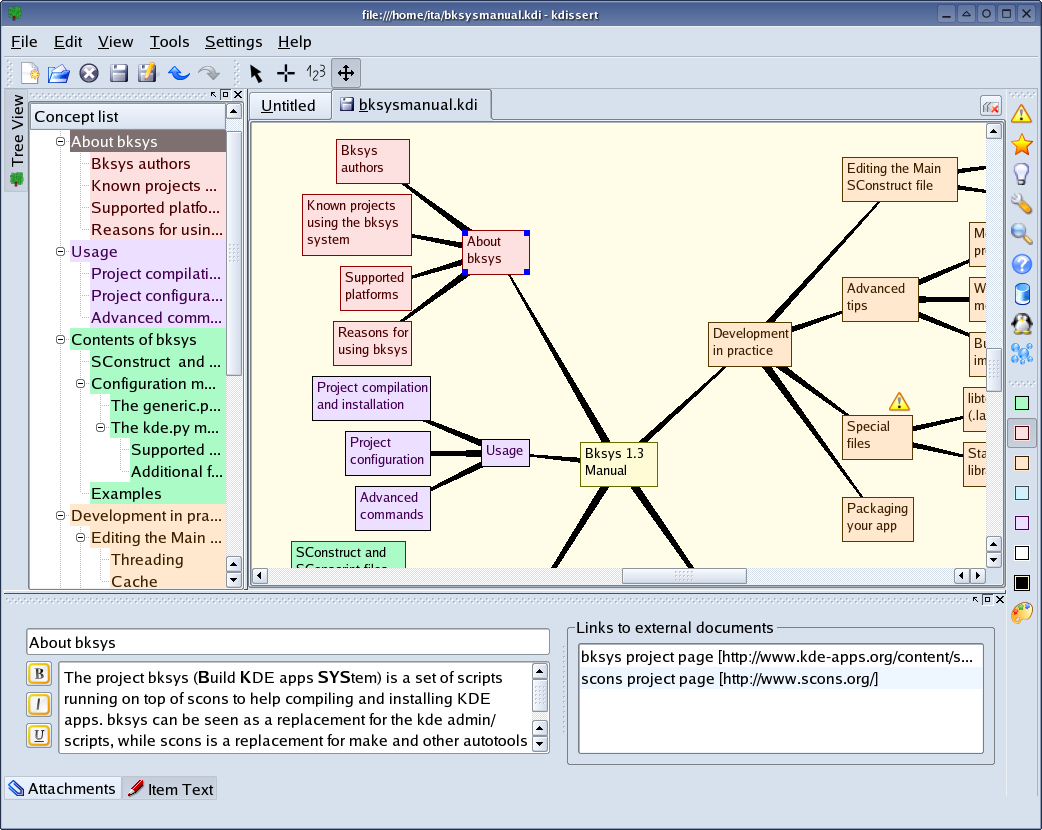1042x830 pixels.
Task: Select the scons project page link
Action: 780,678
